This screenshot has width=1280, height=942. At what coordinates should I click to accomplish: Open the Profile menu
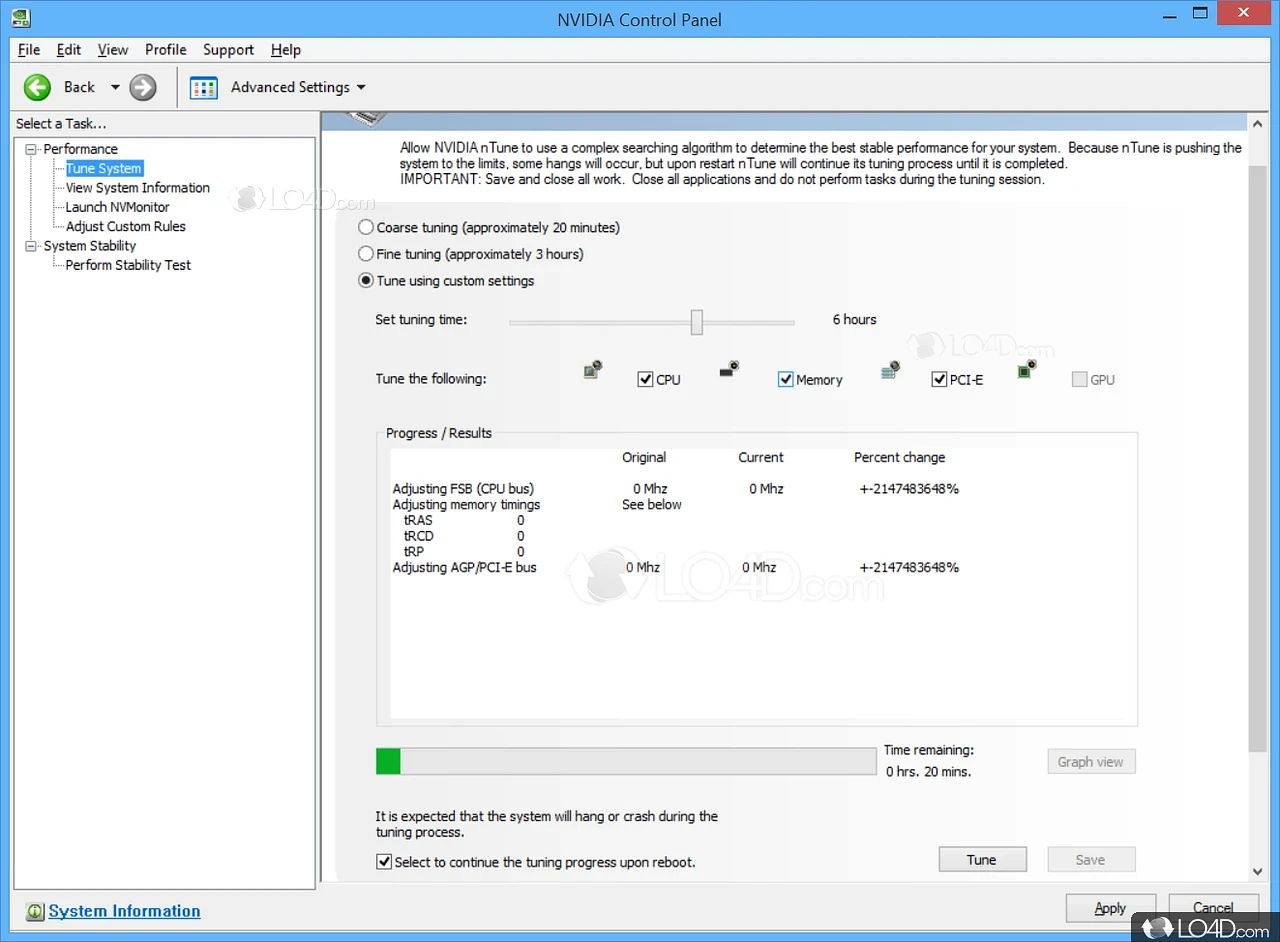click(165, 50)
